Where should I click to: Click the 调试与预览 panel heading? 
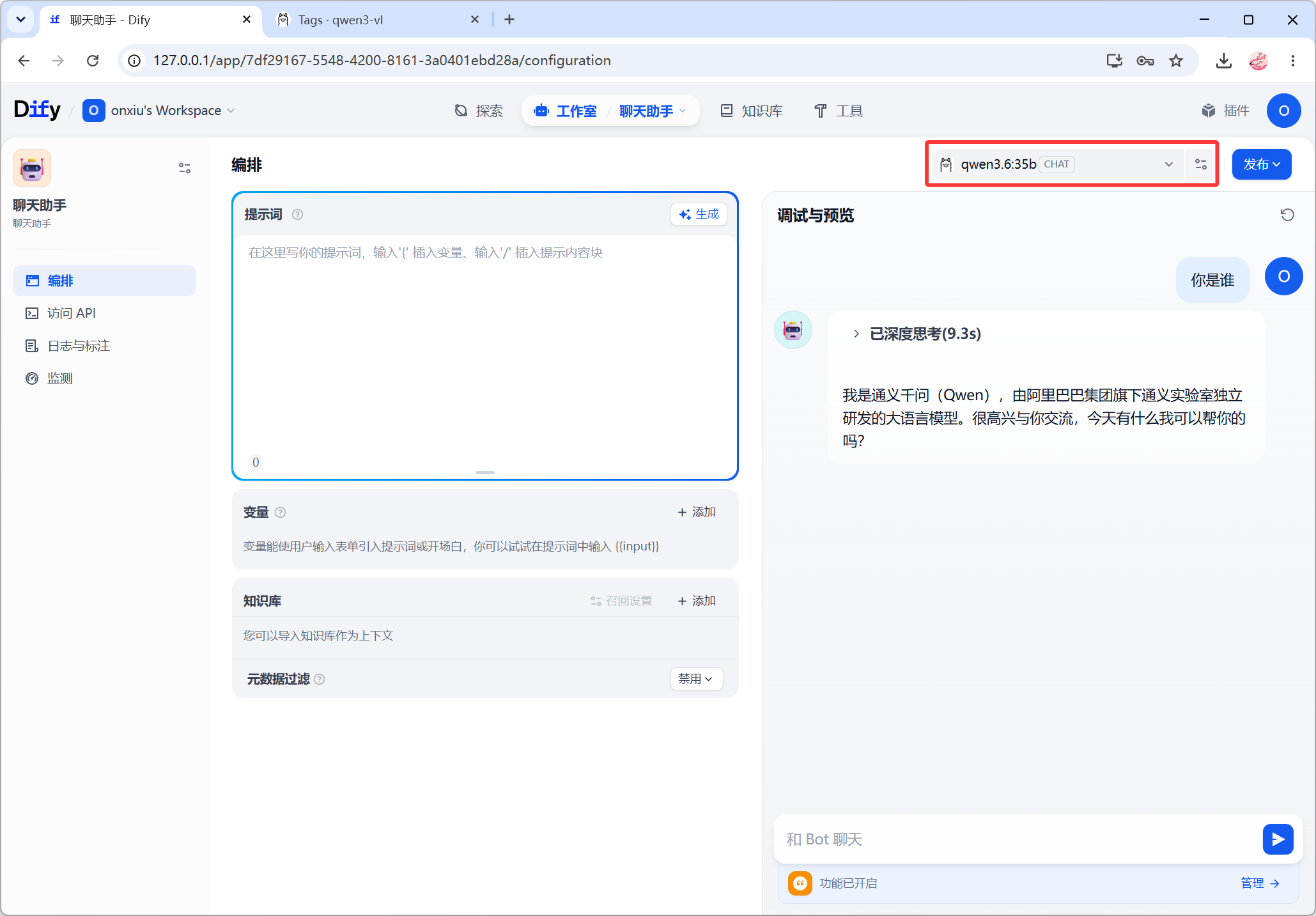pyautogui.click(x=816, y=215)
